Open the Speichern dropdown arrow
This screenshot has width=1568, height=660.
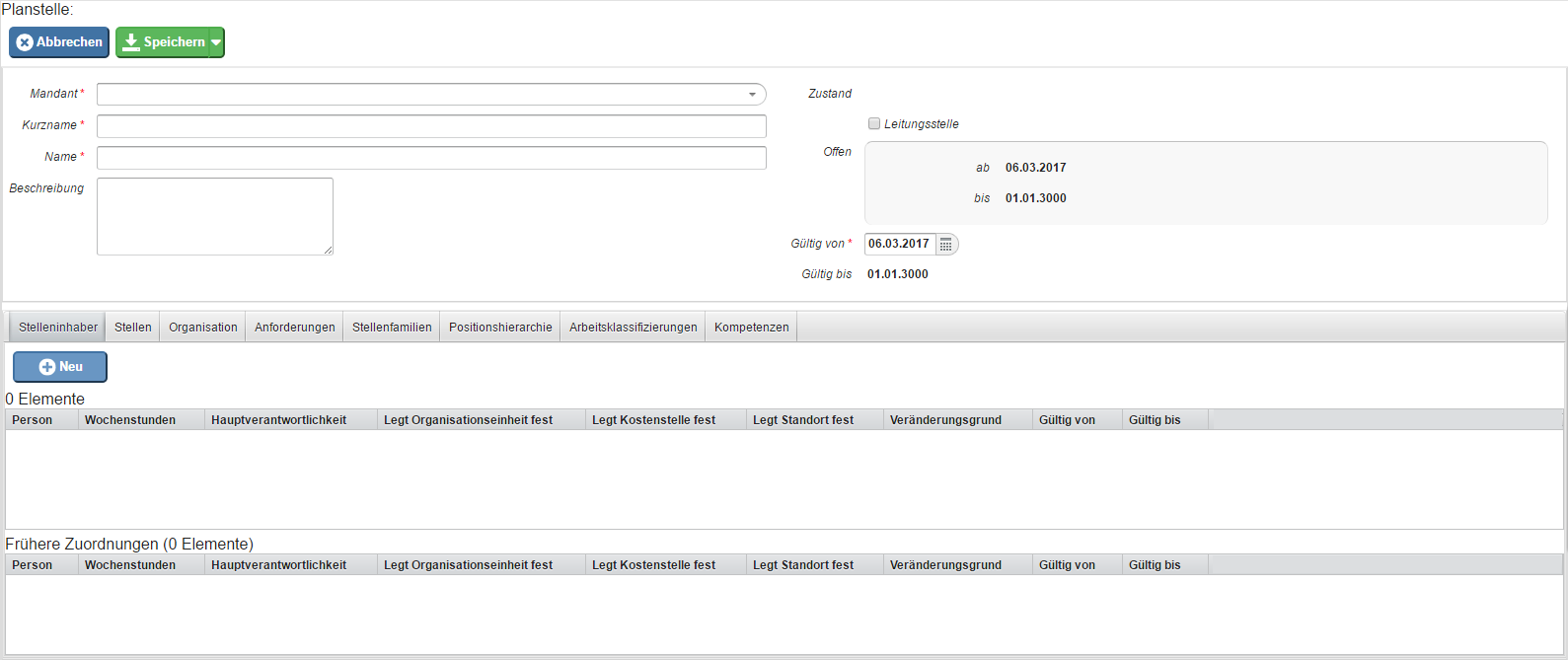tap(216, 42)
